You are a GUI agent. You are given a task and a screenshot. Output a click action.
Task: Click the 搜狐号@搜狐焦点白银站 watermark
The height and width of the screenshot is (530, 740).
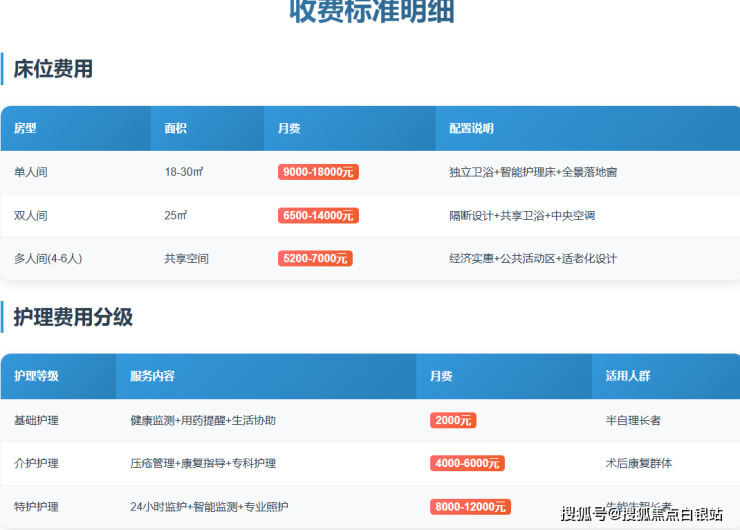[x=642, y=514]
